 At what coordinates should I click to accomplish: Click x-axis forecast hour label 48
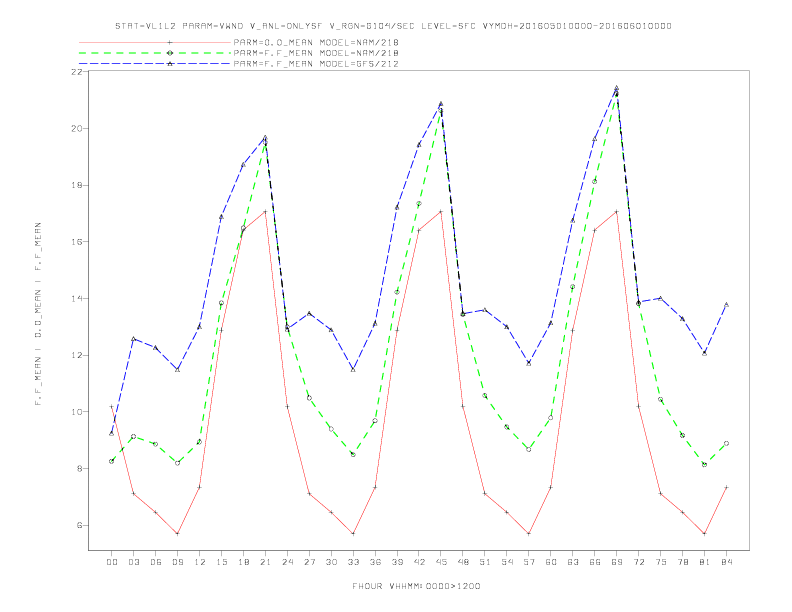click(x=463, y=562)
